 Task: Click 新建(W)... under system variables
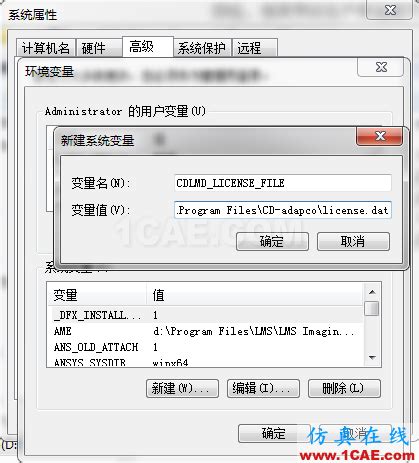pos(182,388)
